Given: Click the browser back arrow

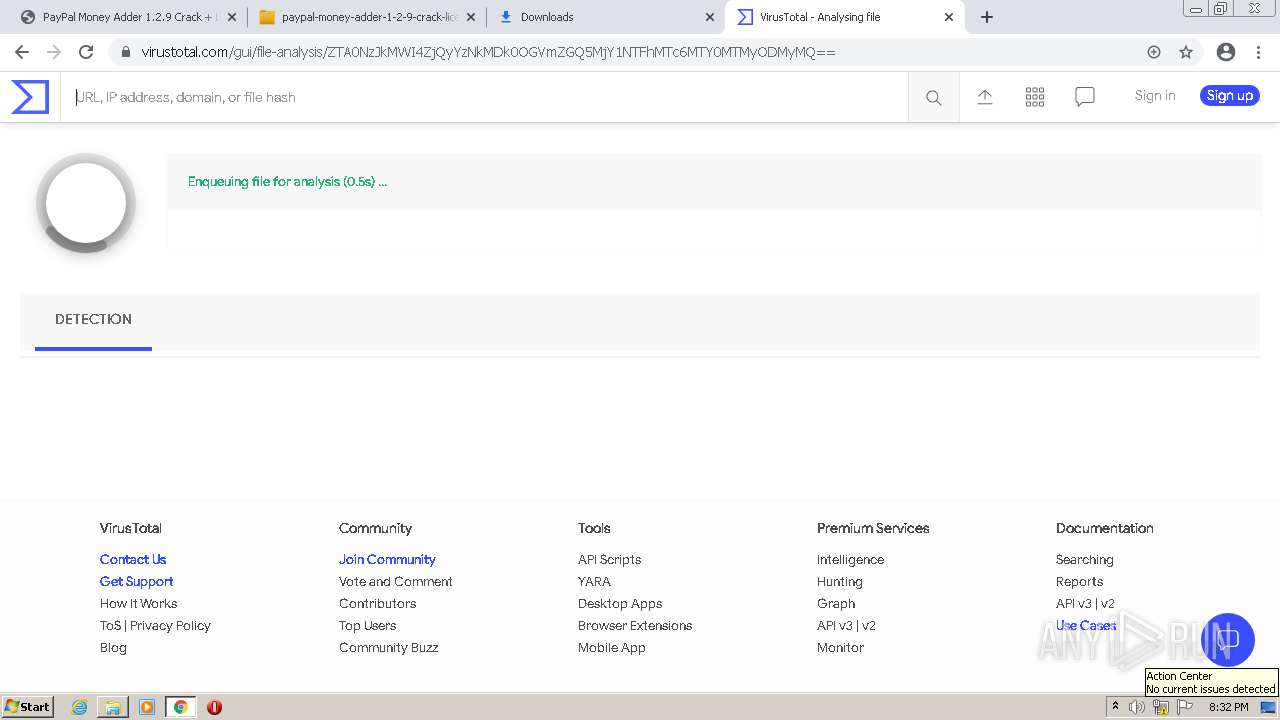Looking at the screenshot, I should 22,52.
